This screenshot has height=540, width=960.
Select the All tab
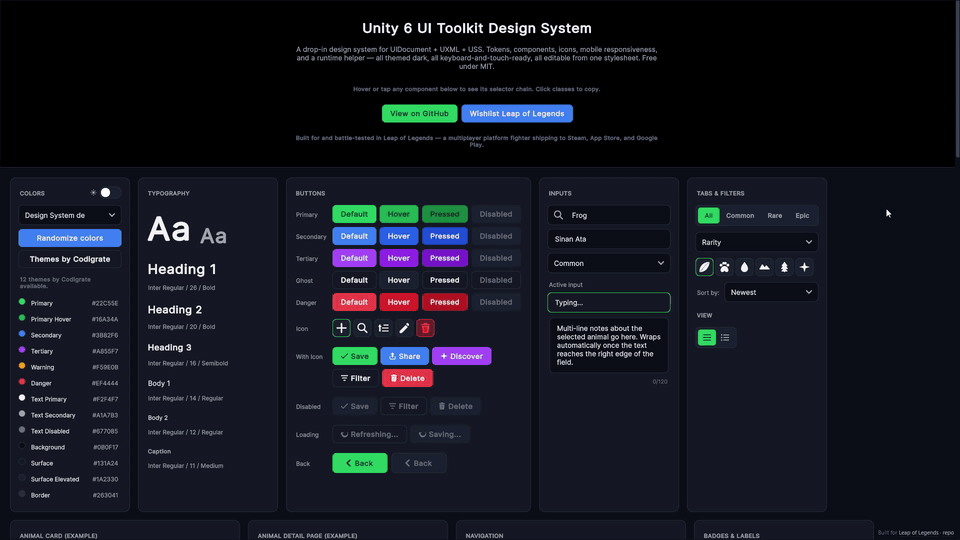tap(708, 216)
